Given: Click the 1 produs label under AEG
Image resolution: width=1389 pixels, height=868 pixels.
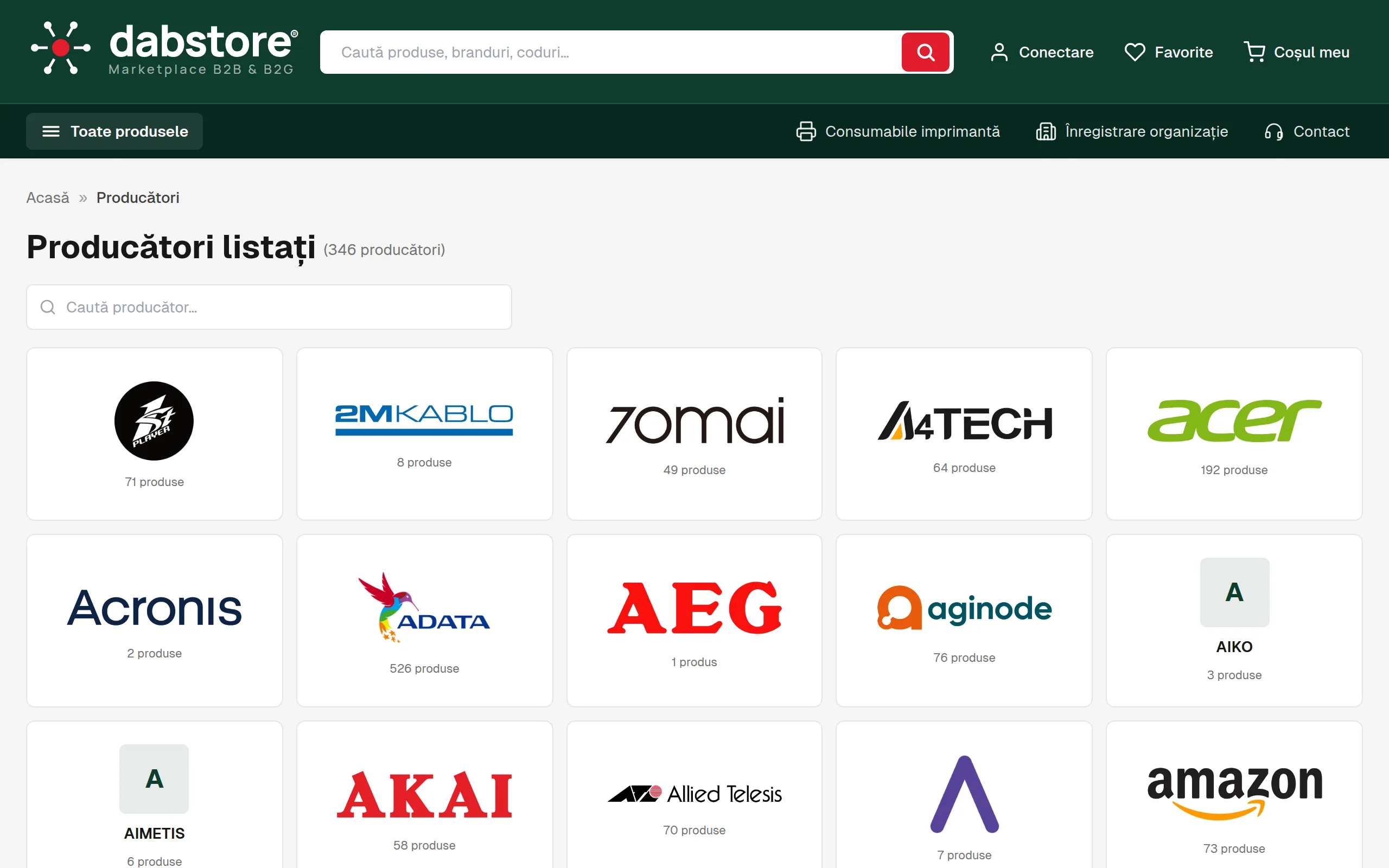Looking at the screenshot, I should click(x=694, y=662).
